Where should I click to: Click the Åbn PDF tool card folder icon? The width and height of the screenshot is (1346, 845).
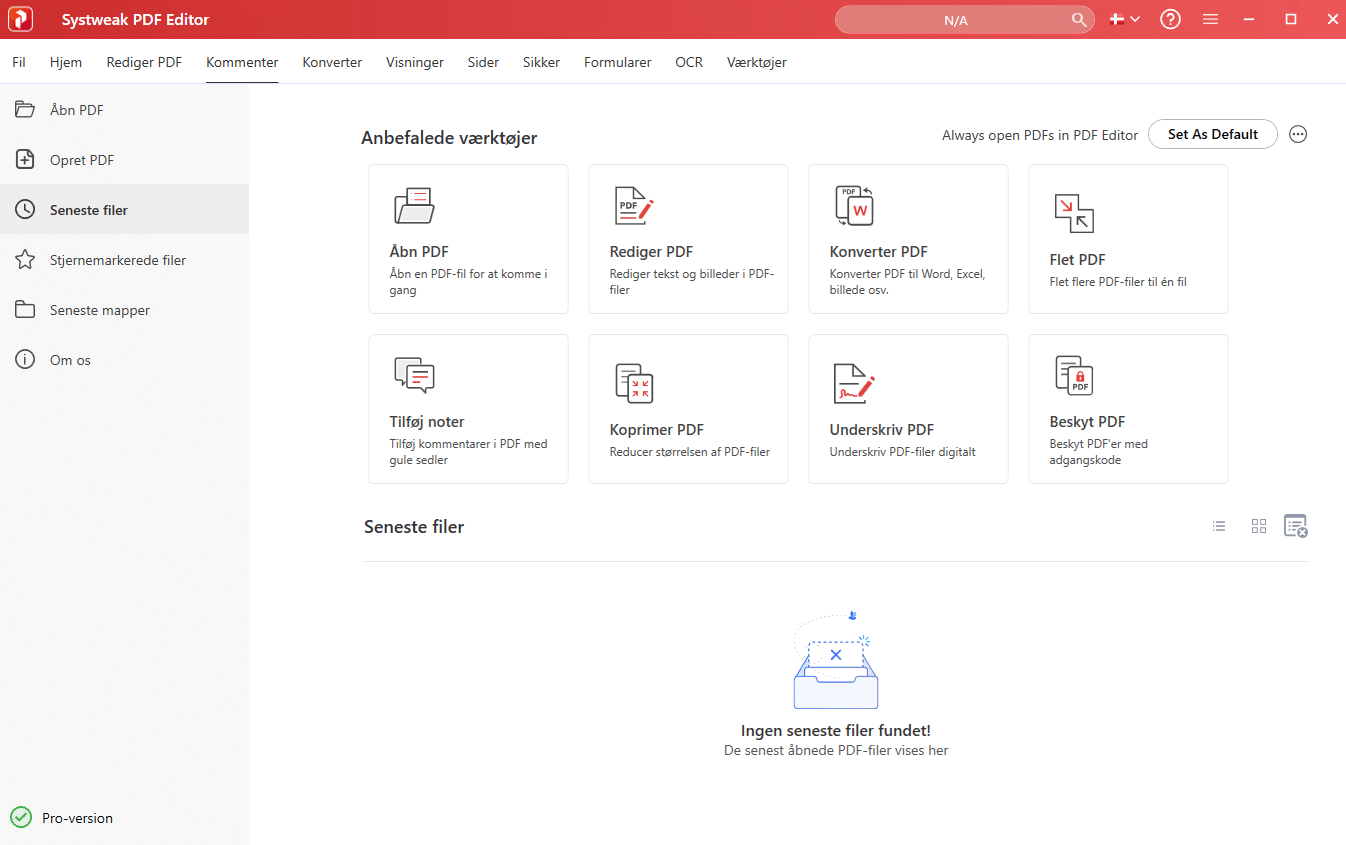(x=414, y=205)
